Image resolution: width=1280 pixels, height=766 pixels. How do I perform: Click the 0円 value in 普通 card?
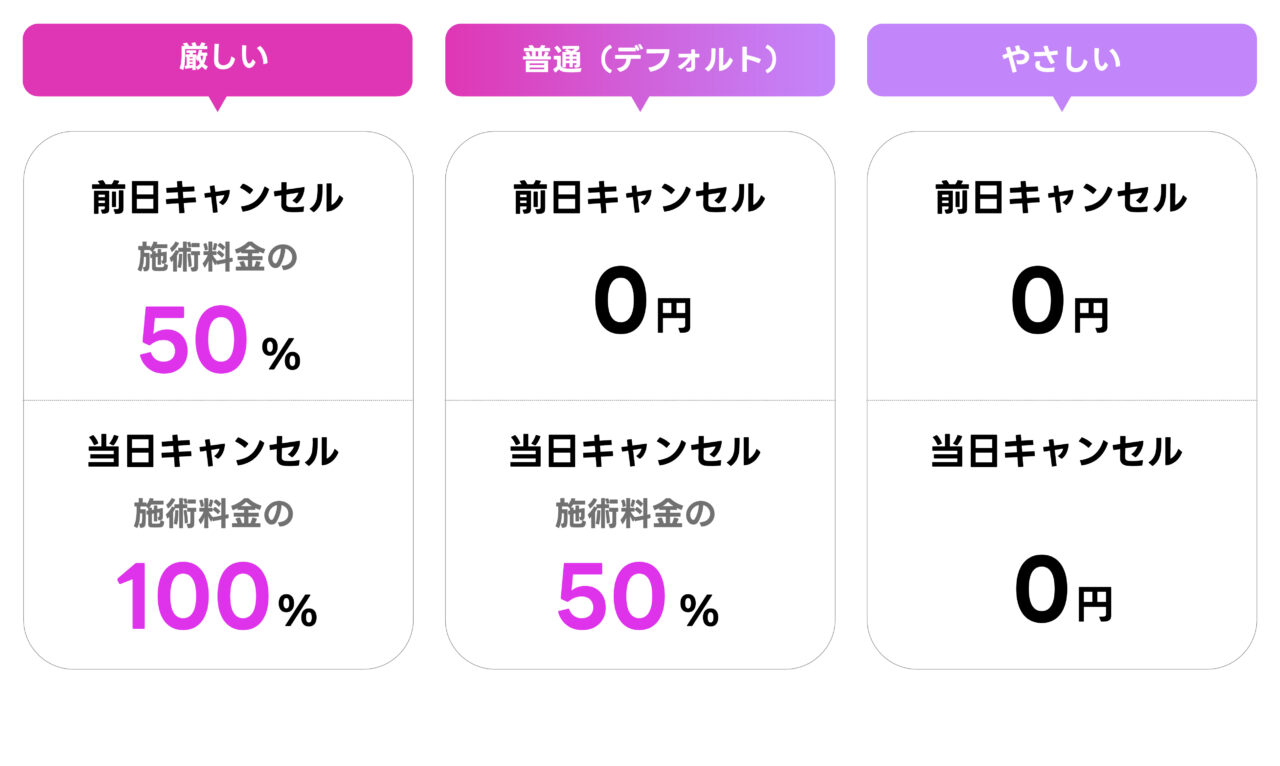[x=641, y=306]
